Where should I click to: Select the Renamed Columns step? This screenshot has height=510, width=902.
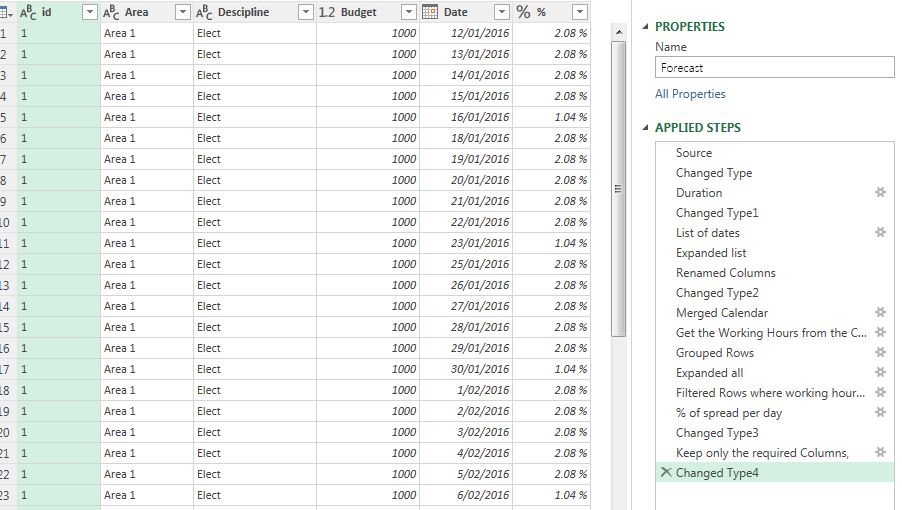coord(725,273)
